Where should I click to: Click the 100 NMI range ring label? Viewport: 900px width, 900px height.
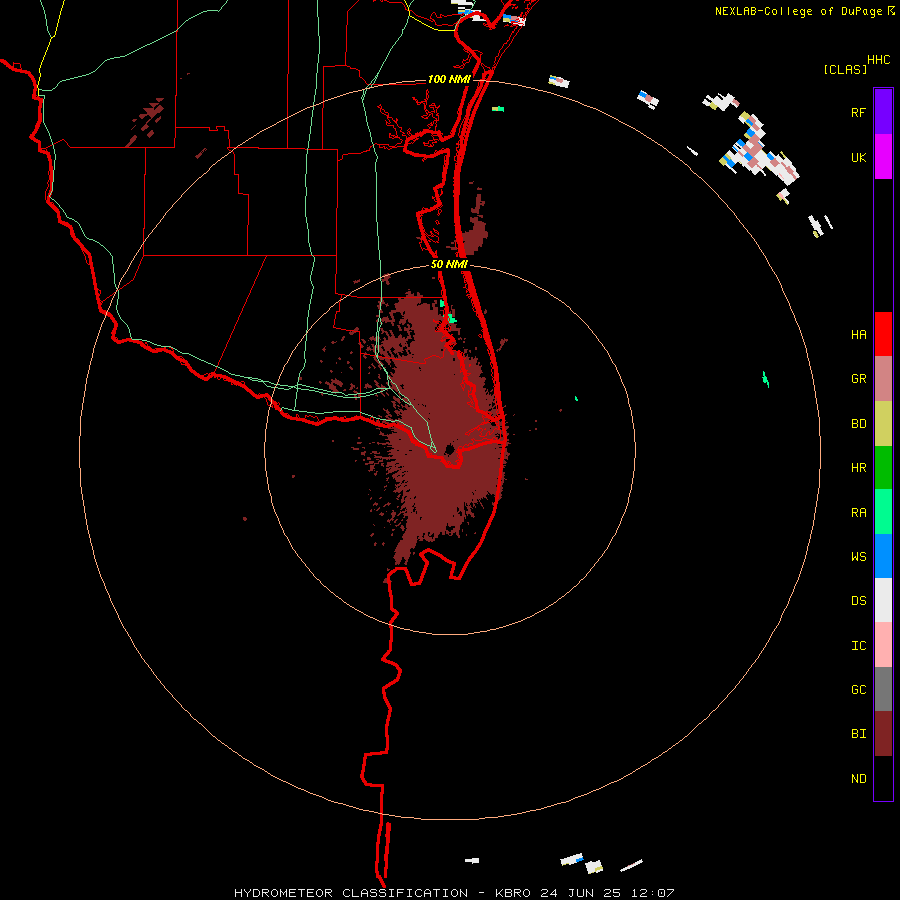click(449, 79)
